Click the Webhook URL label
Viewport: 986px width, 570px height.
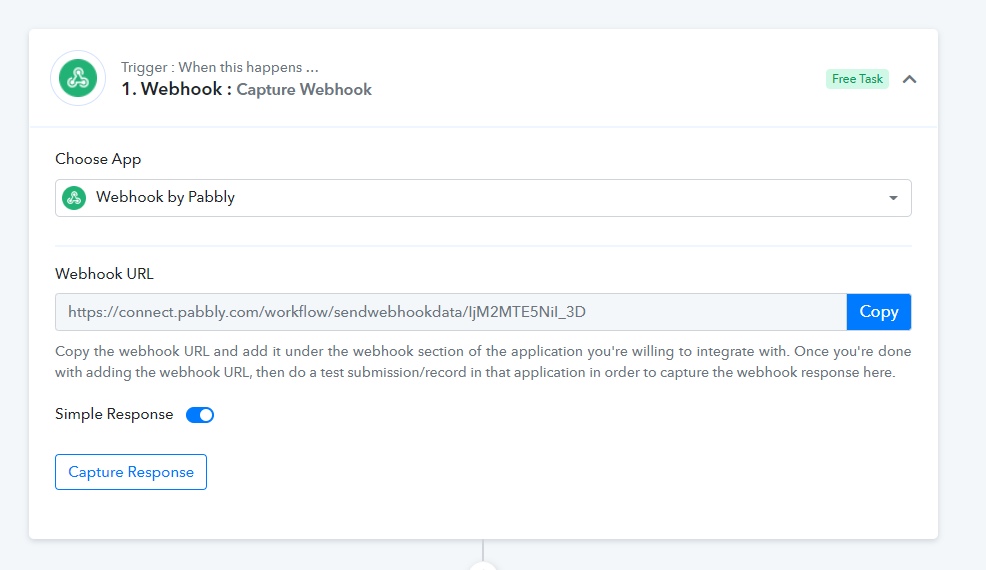104,274
